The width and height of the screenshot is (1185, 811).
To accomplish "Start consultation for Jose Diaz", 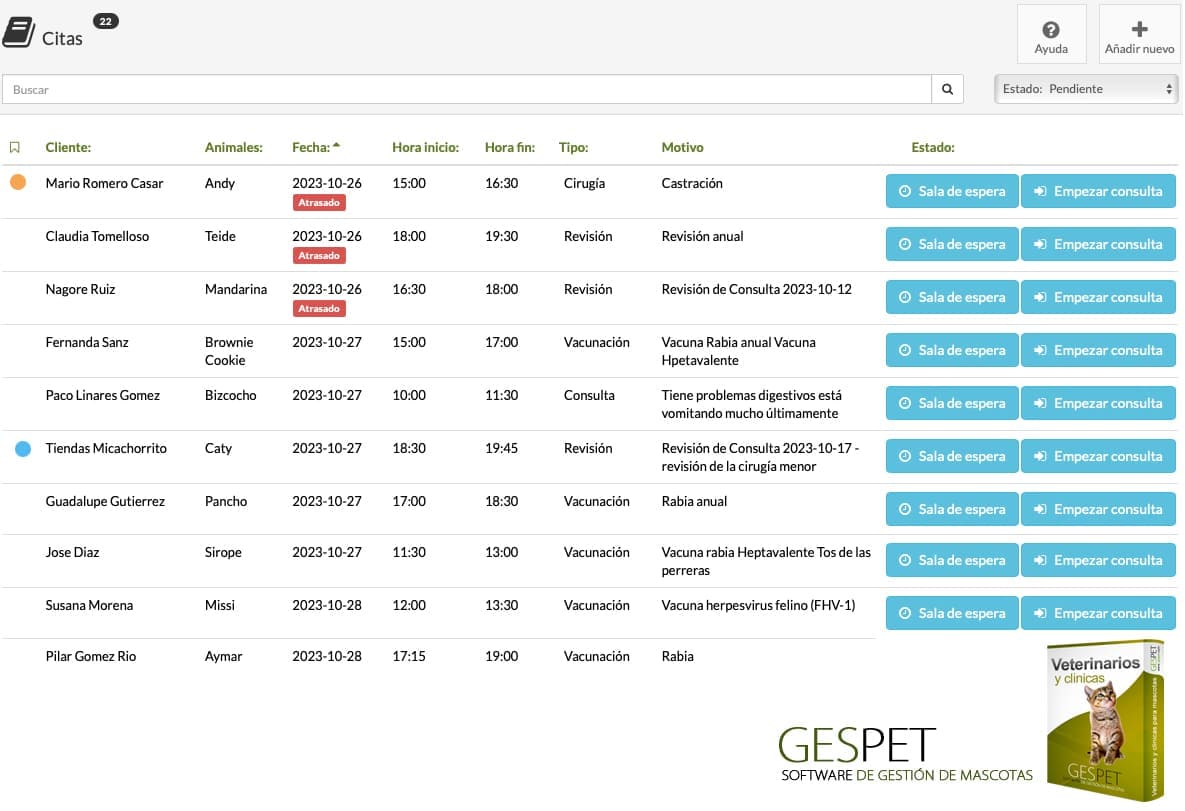I will point(1098,560).
